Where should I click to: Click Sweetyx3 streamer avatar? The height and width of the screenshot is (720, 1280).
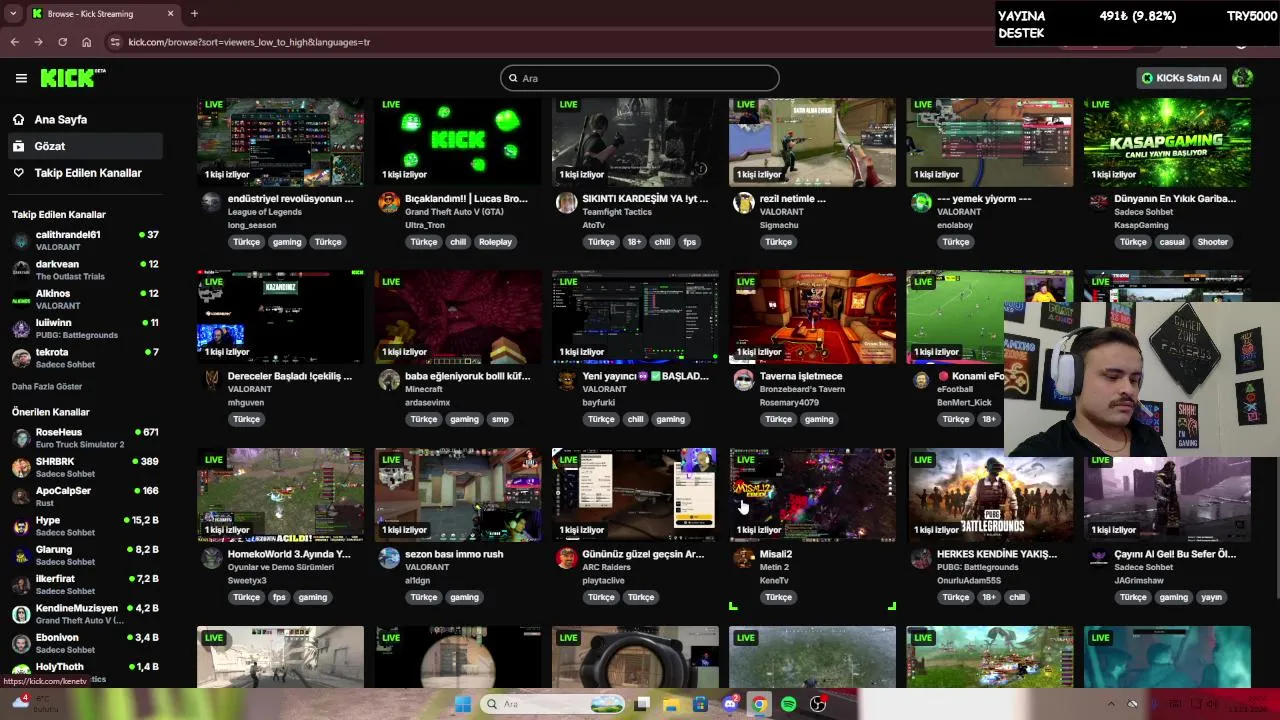(x=212, y=558)
